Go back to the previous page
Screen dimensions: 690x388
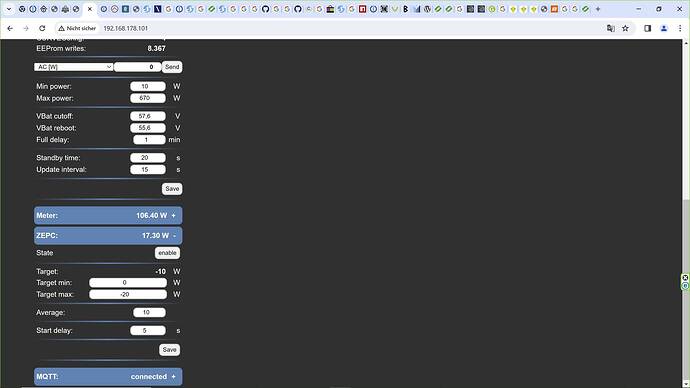tap(10, 28)
